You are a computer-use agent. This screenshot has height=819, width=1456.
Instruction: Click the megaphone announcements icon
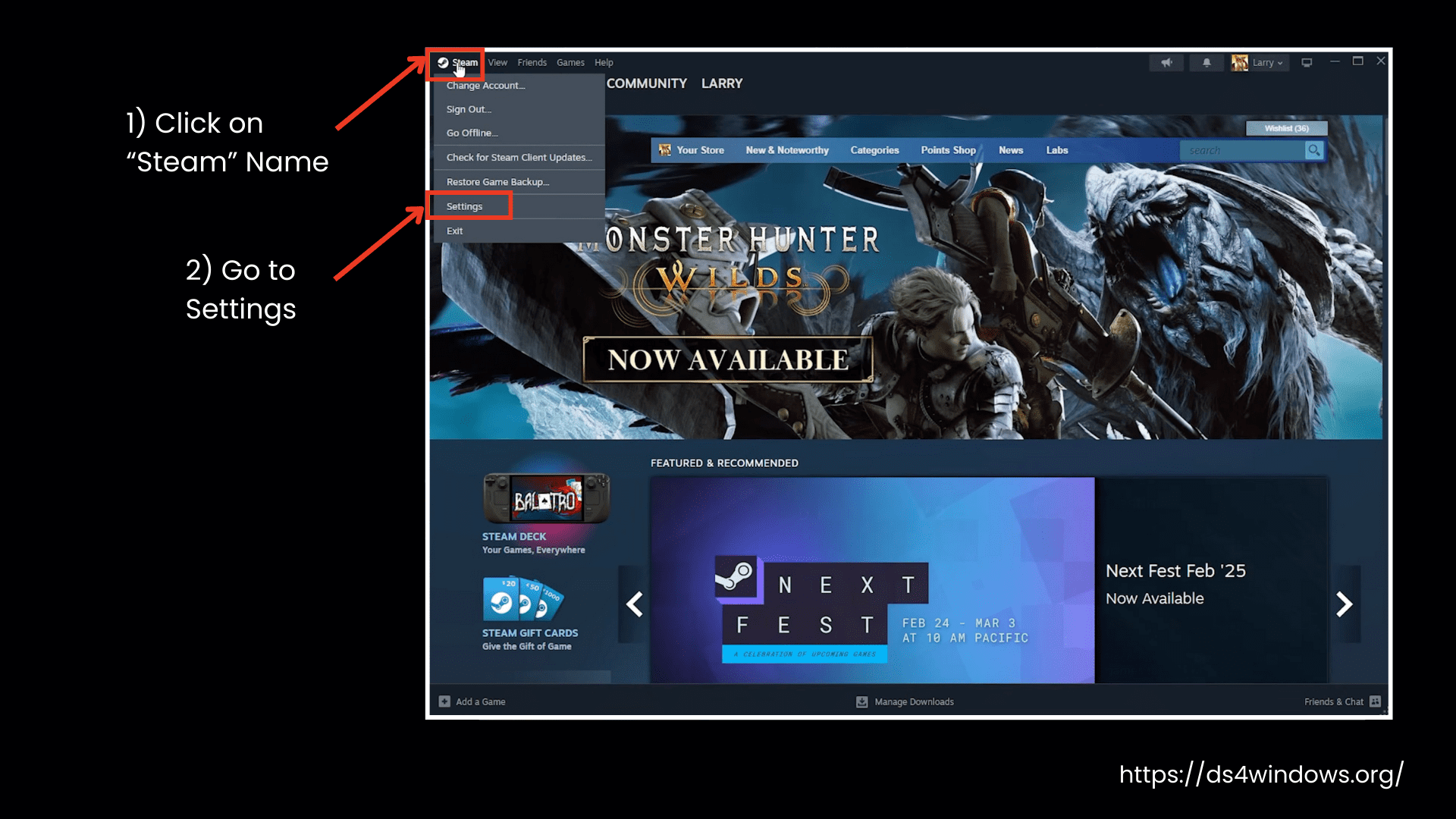click(x=1166, y=63)
